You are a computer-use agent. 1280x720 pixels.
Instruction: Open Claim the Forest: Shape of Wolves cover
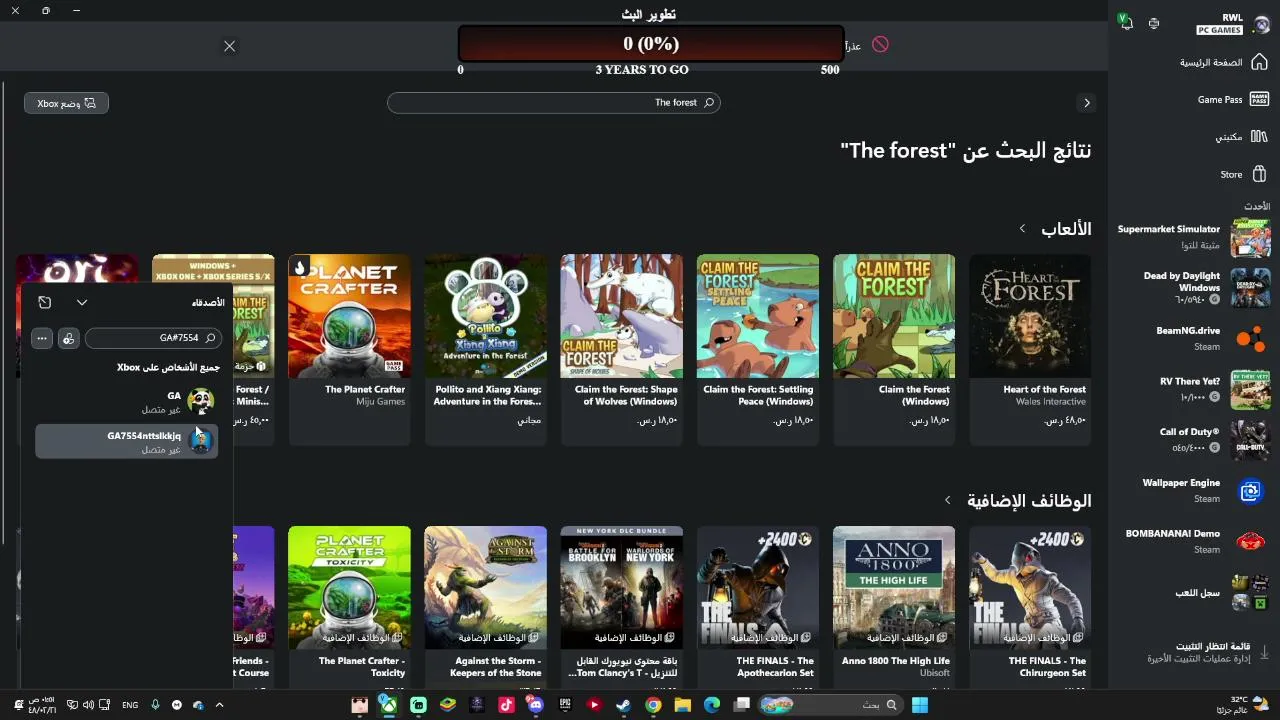point(622,316)
